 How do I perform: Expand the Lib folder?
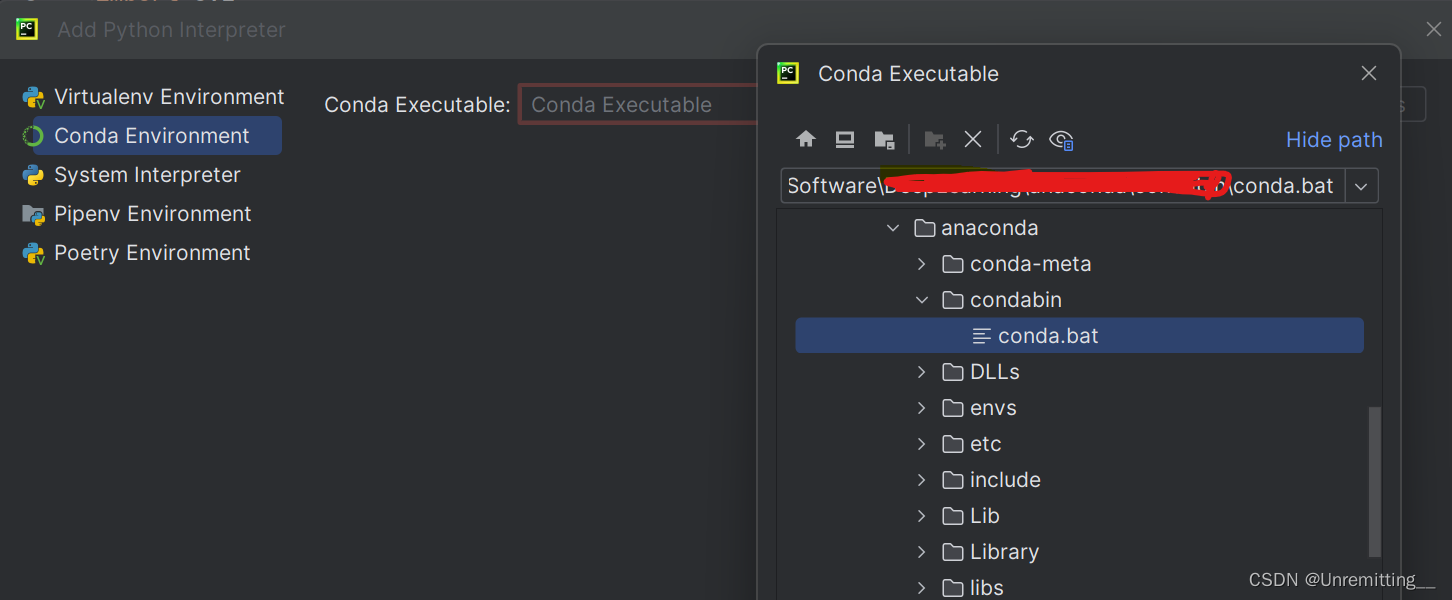coord(922,516)
